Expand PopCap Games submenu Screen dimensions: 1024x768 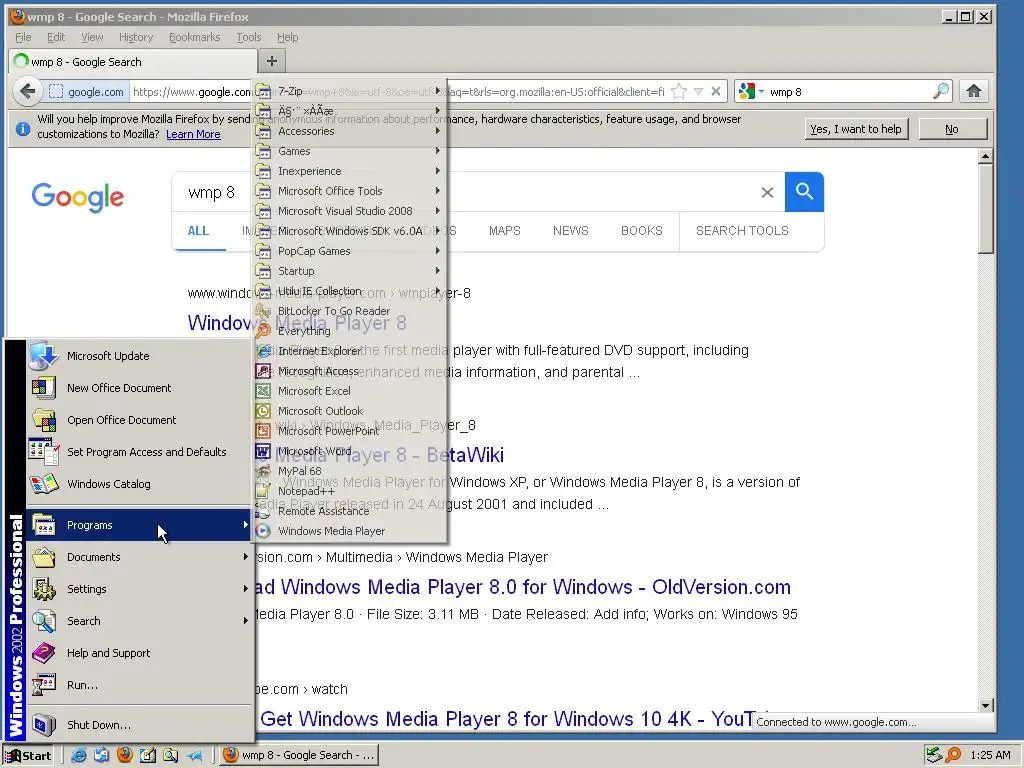point(349,251)
